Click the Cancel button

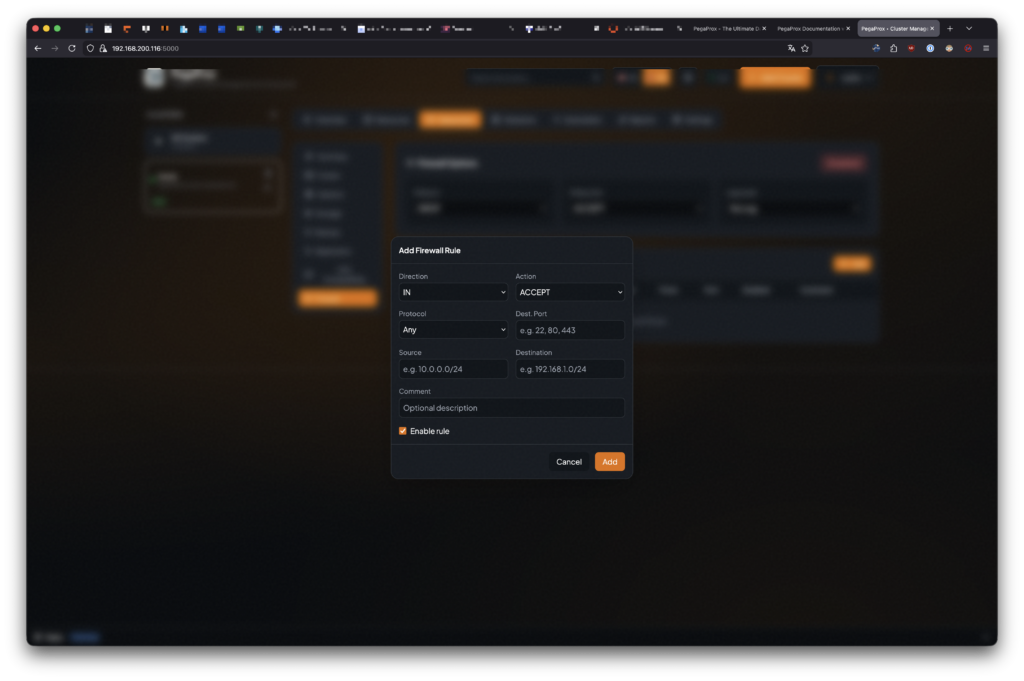pos(569,462)
